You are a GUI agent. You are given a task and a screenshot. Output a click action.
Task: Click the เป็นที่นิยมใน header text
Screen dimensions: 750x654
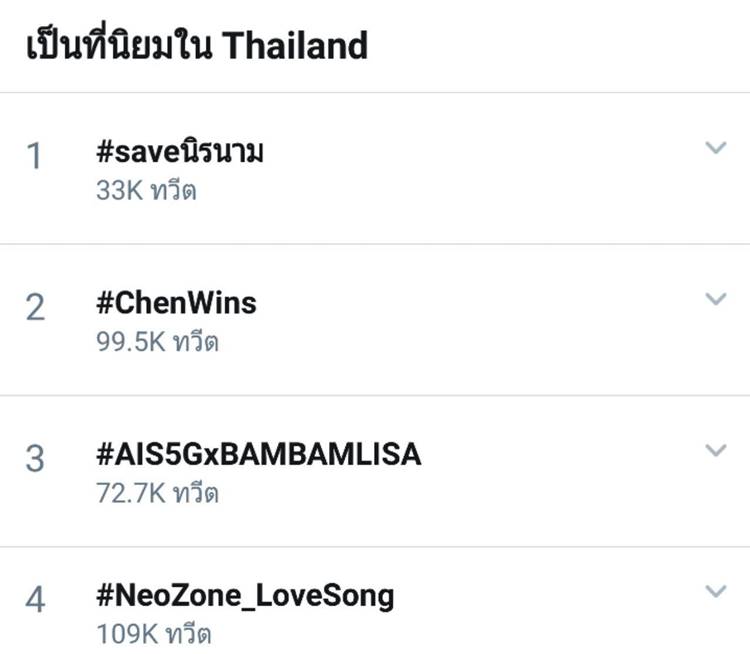(119, 45)
